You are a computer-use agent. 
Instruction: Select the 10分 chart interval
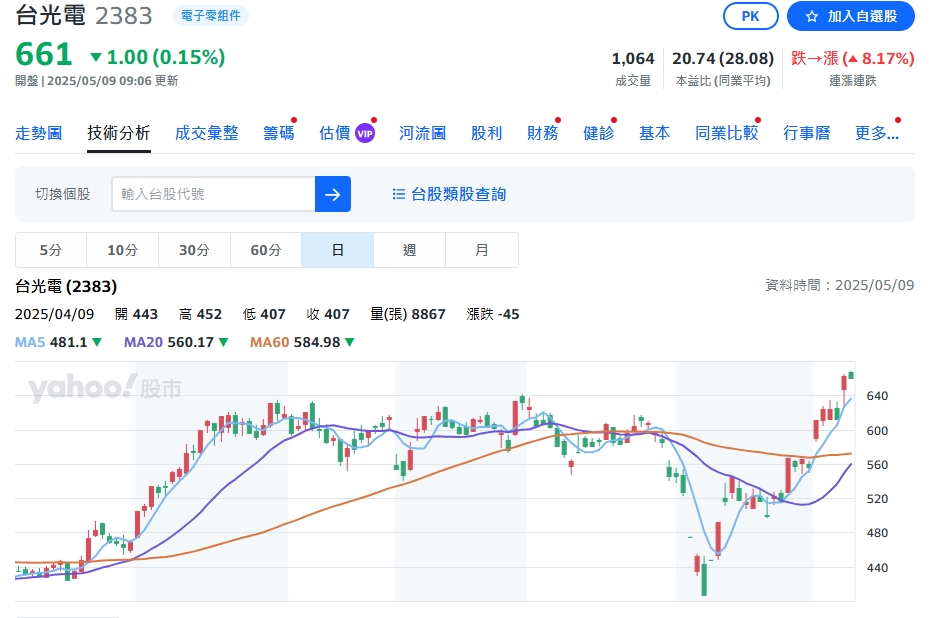click(122, 250)
